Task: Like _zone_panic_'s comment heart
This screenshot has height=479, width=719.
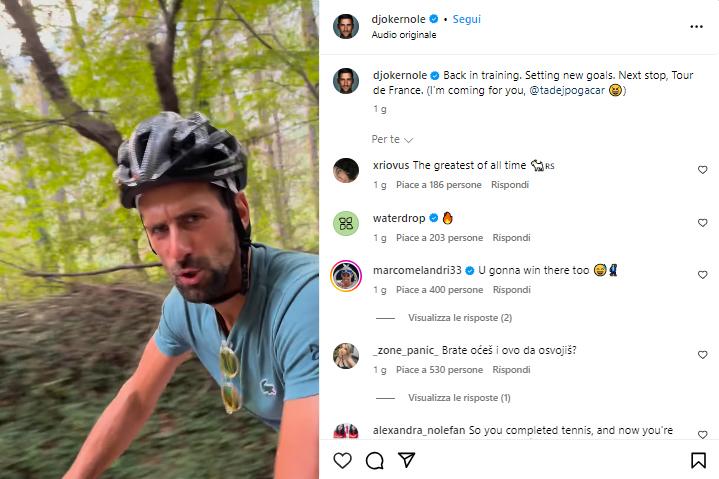Action: point(702,355)
